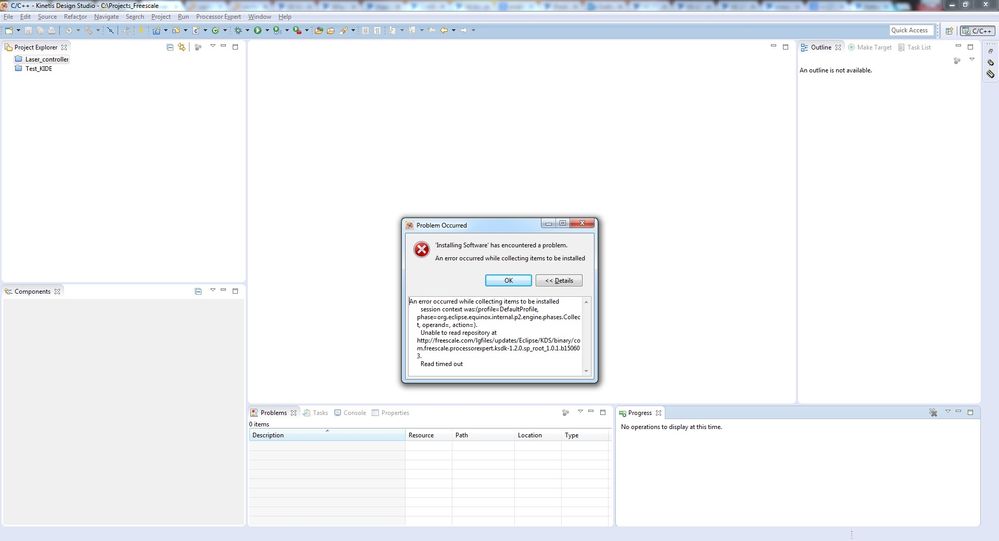This screenshot has width=999, height=541.
Task: Open the New file dropdown arrow
Action: click(x=18, y=30)
